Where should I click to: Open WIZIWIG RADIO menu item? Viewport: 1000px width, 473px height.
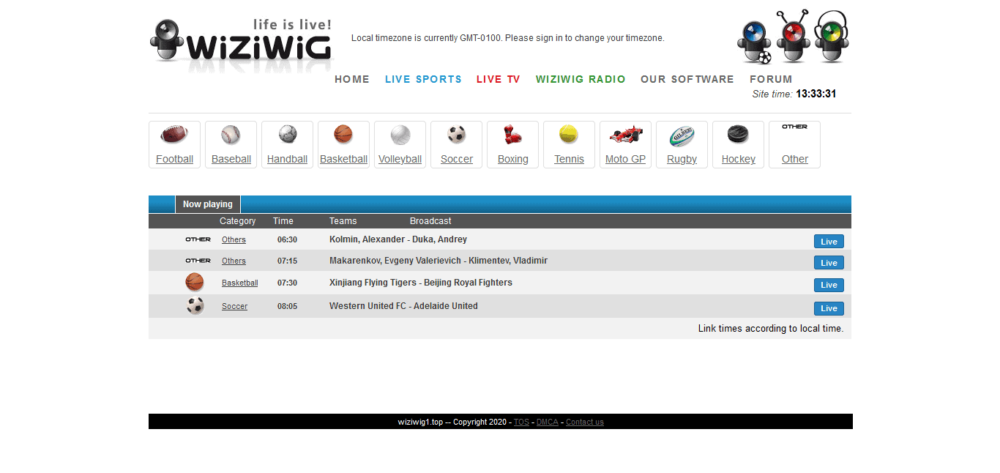(x=580, y=80)
